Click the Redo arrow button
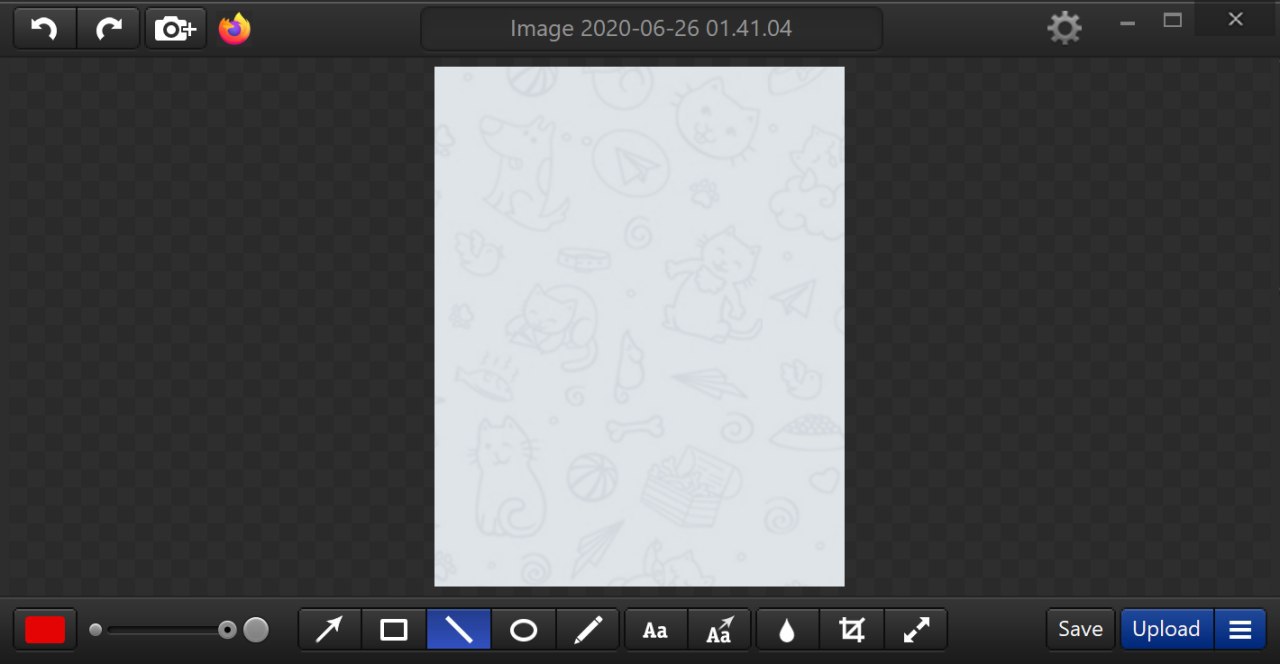This screenshot has height=664, width=1280. tap(108, 29)
